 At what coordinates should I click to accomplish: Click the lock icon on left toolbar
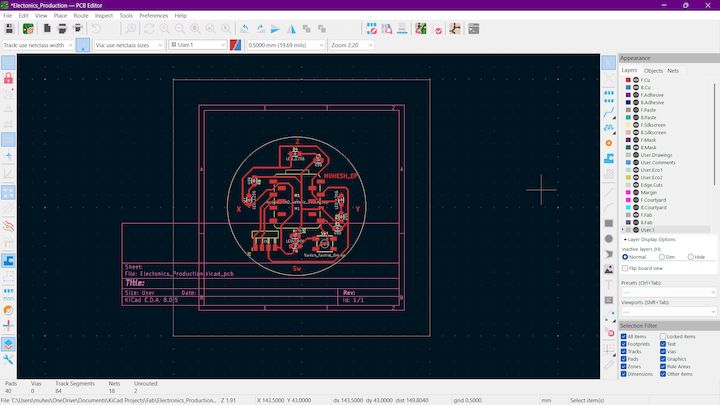tap(8, 78)
